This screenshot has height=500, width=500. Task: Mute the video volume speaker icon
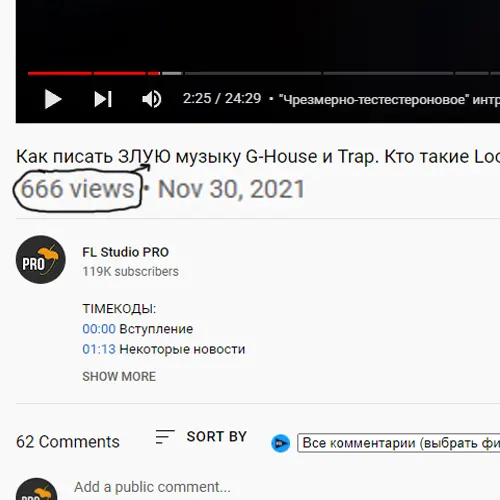coord(152,99)
